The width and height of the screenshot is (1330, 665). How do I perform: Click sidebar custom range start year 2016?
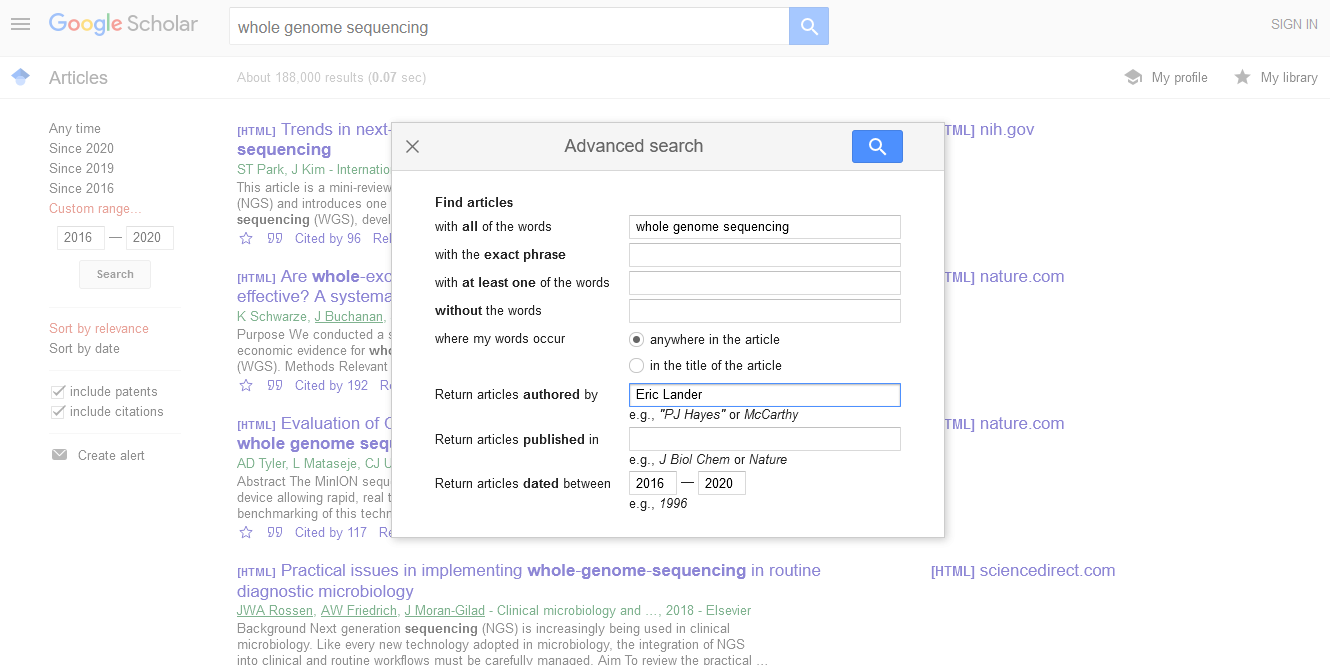81,238
